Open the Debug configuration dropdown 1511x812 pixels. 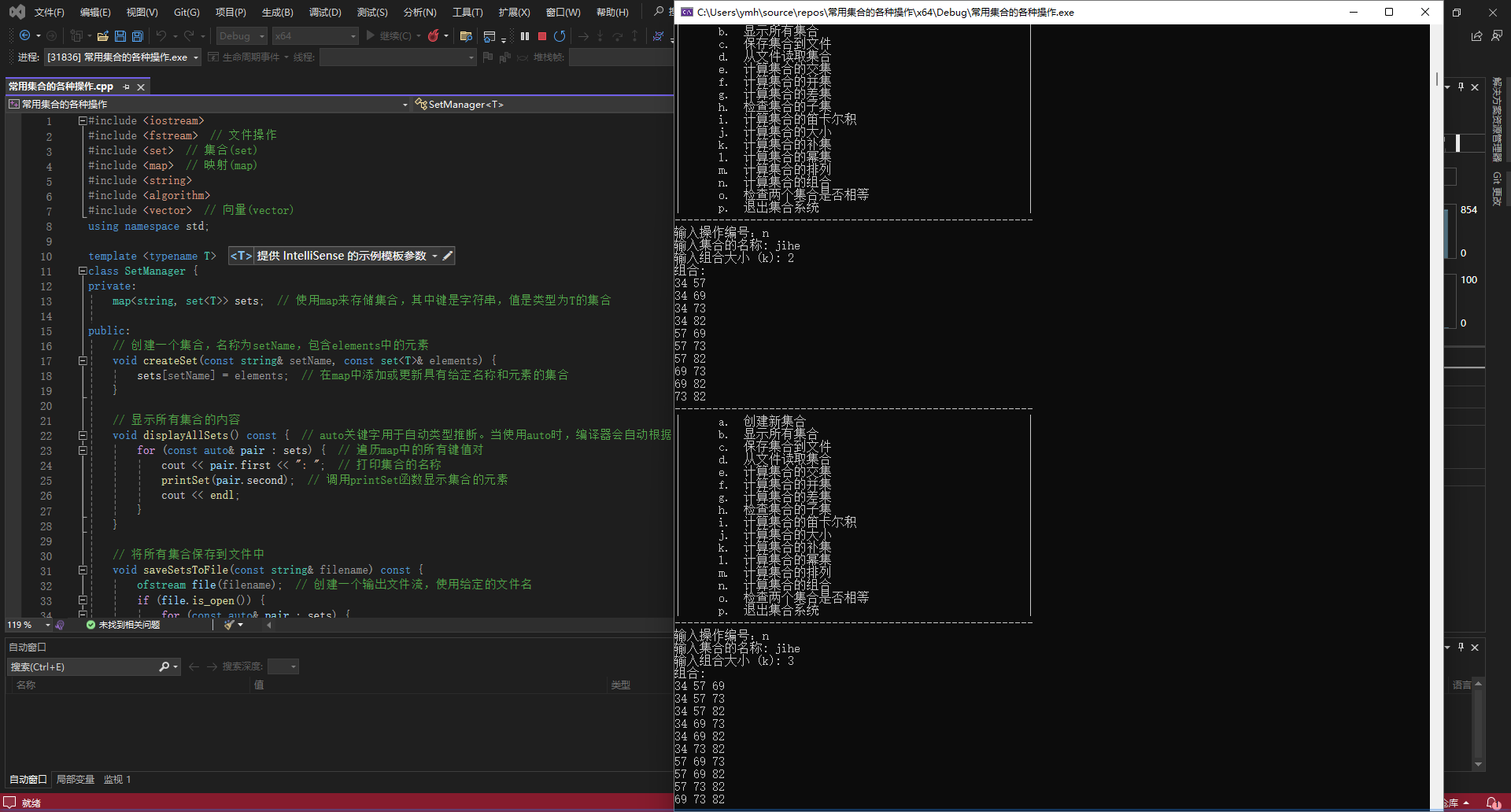pos(242,36)
